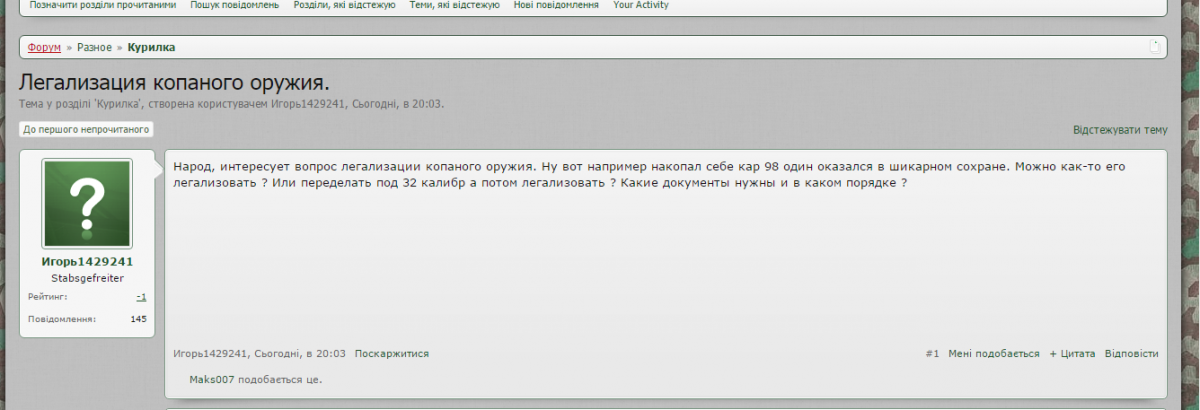This screenshot has height=410, width=1200.
Task: Follow thread via 'Відстежувати тему'
Action: pos(1120,130)
